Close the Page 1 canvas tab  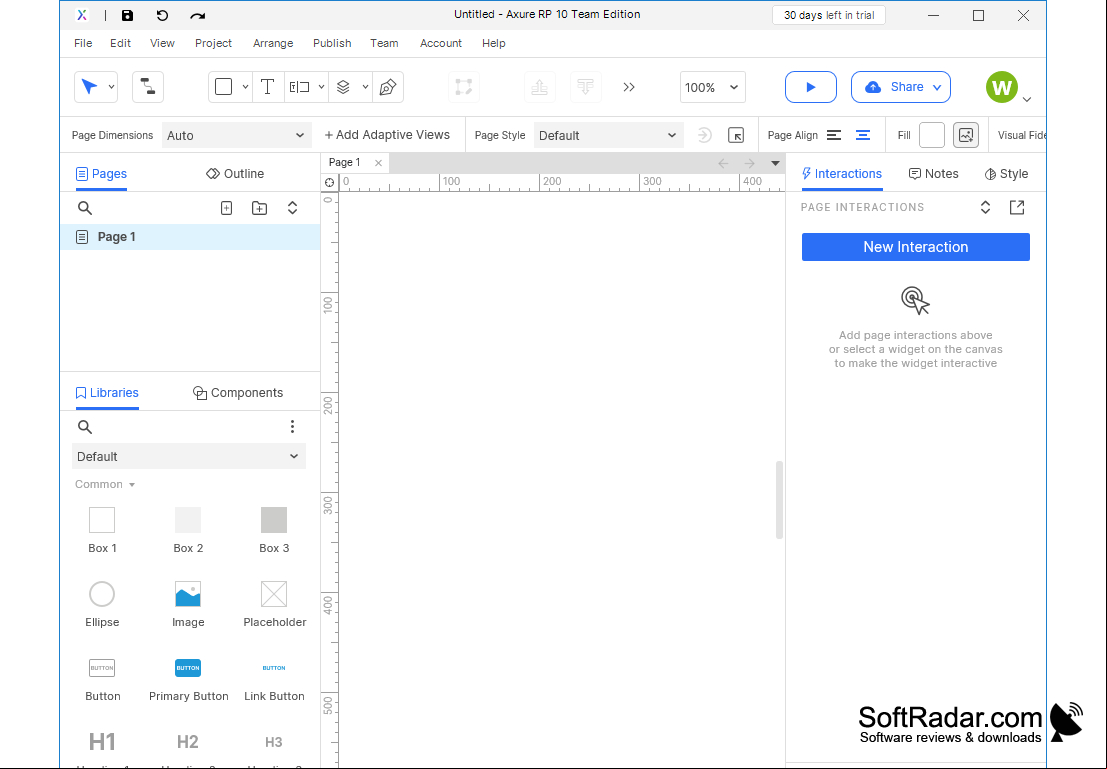(x=378, y=163)
